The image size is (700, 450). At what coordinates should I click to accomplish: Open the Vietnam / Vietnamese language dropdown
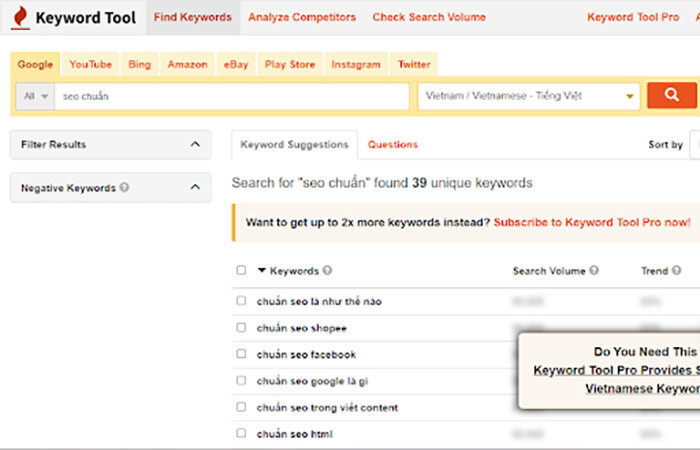click(x=529, y=96)
